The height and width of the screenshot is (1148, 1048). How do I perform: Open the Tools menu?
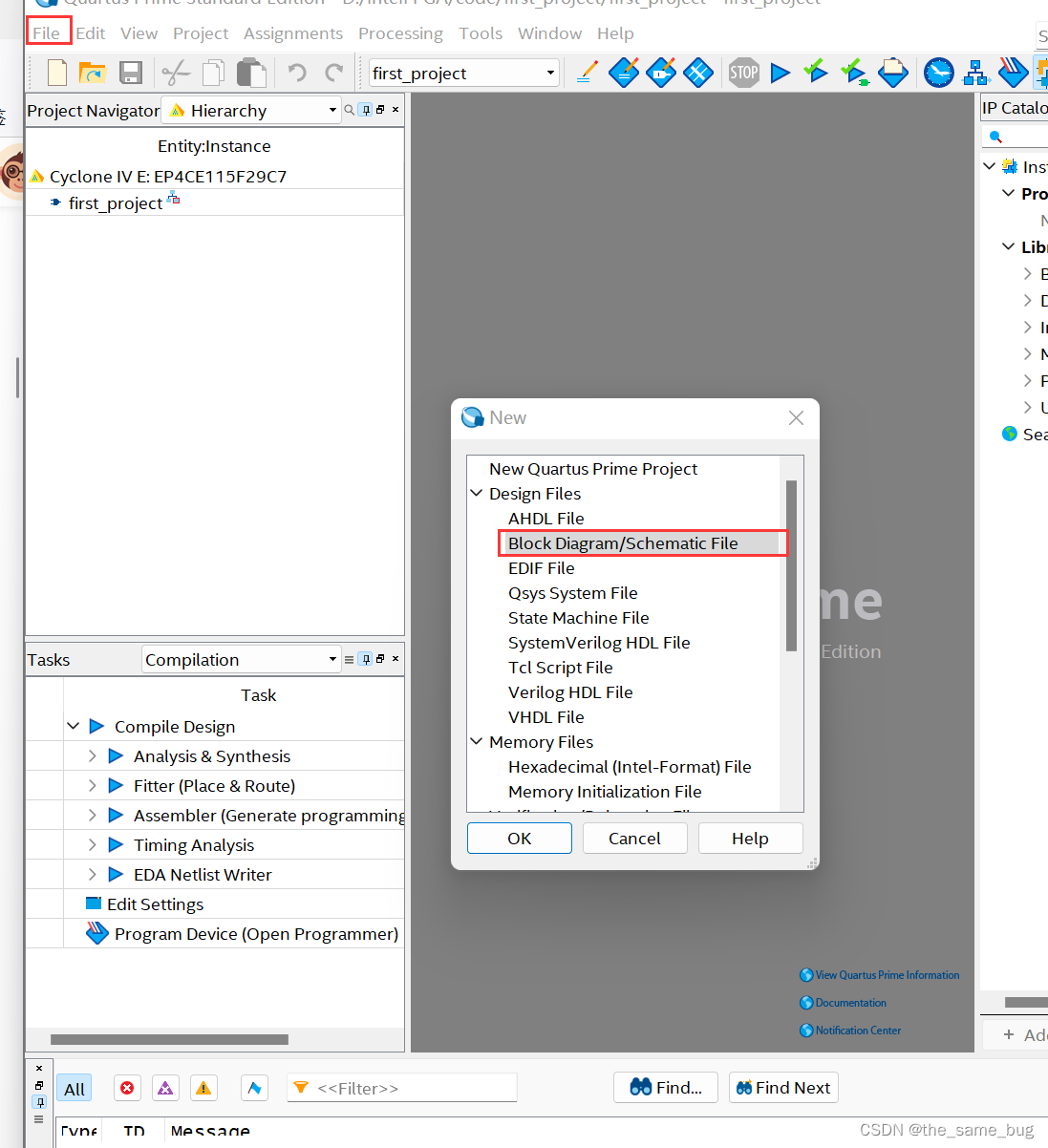(481, 33)
